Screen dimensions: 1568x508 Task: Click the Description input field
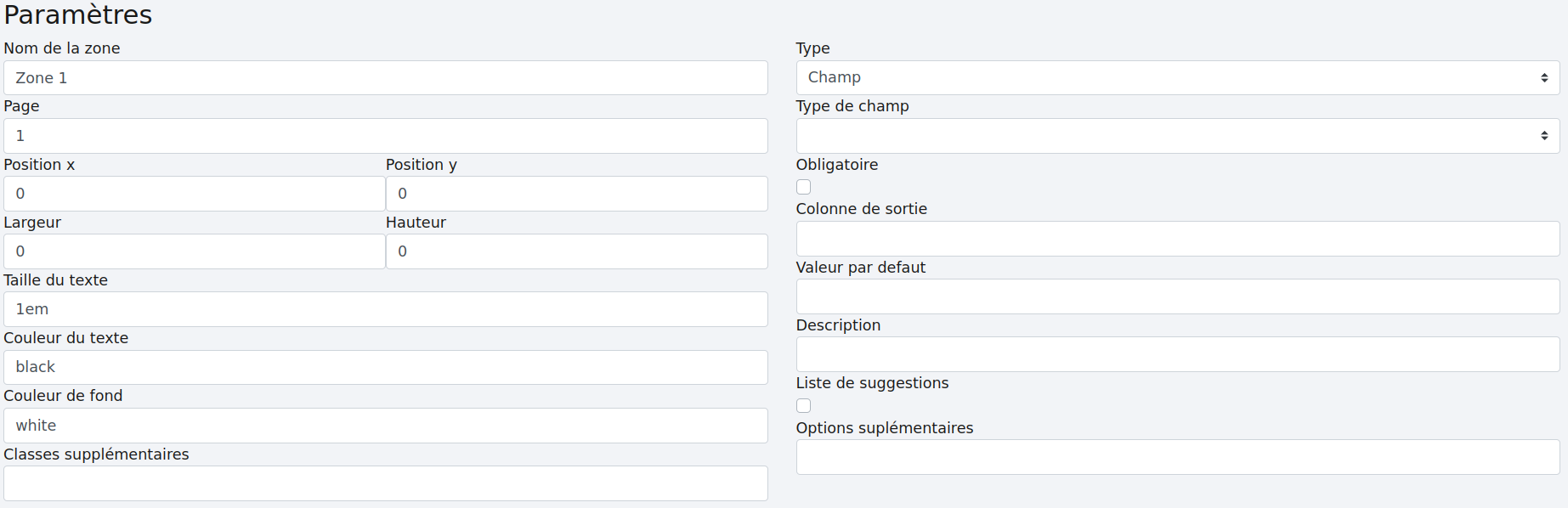click(x=1177, y=354)
